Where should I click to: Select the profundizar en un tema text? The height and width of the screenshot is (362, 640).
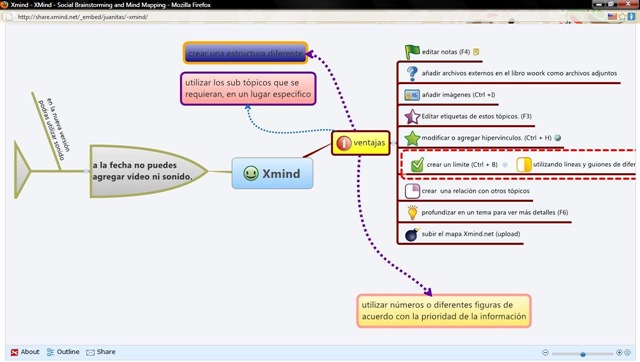click(x=495, y=213)
